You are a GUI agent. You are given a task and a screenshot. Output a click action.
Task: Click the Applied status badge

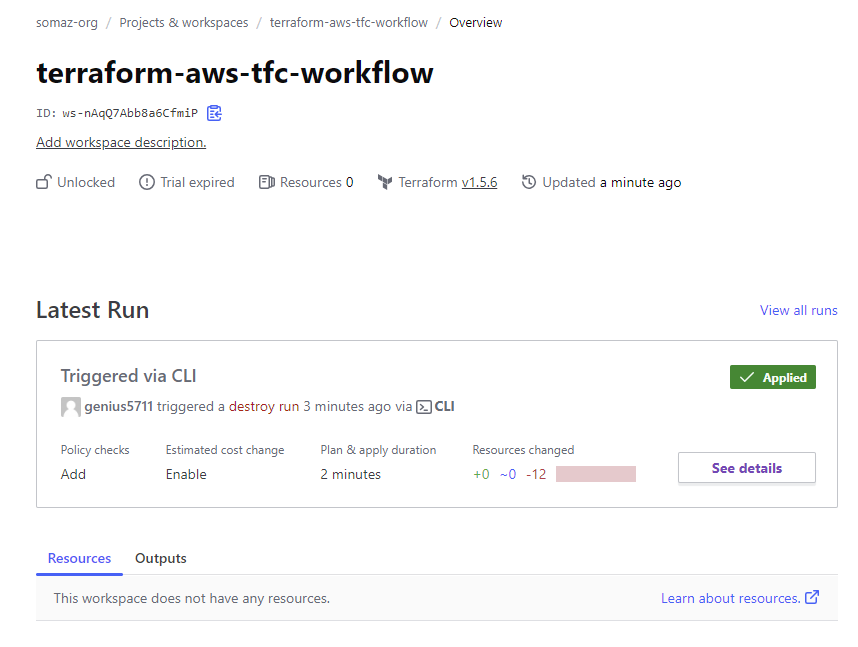tap(773, 377)
